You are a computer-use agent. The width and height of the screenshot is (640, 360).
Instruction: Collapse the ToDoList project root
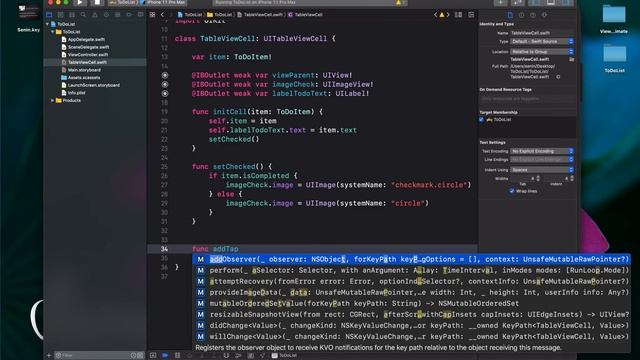(x=48, y=24)
